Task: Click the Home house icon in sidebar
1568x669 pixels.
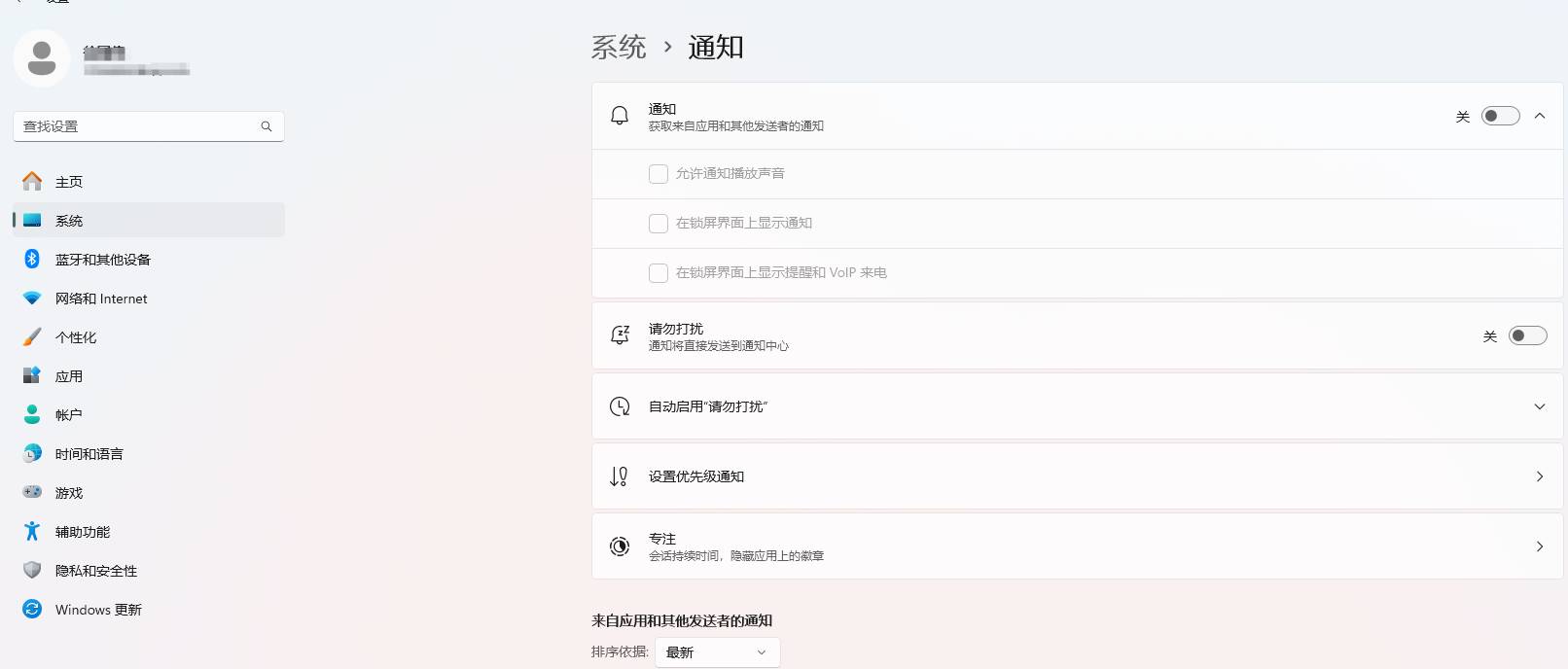Action: point(32,181)
